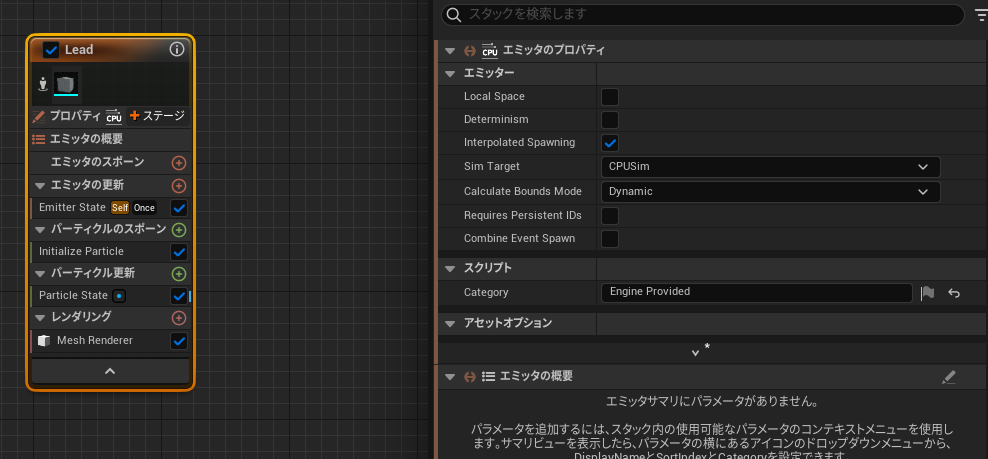Click the プロパティ pencil icon in Lead emitter
Screen dimensions: 988x459
pyautogui.click(x=39, y=116)
